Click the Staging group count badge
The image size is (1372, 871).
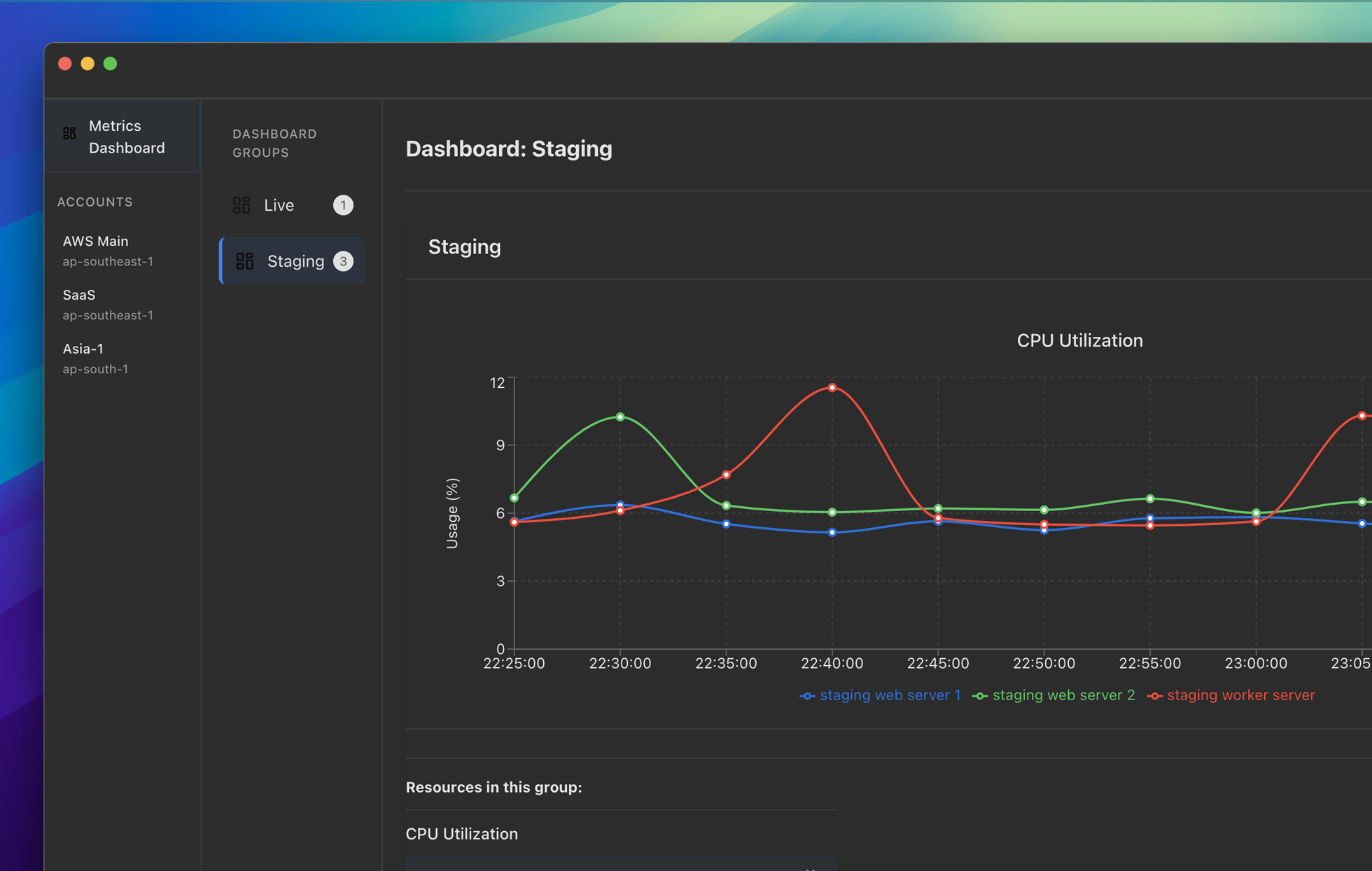coord(343,261)
